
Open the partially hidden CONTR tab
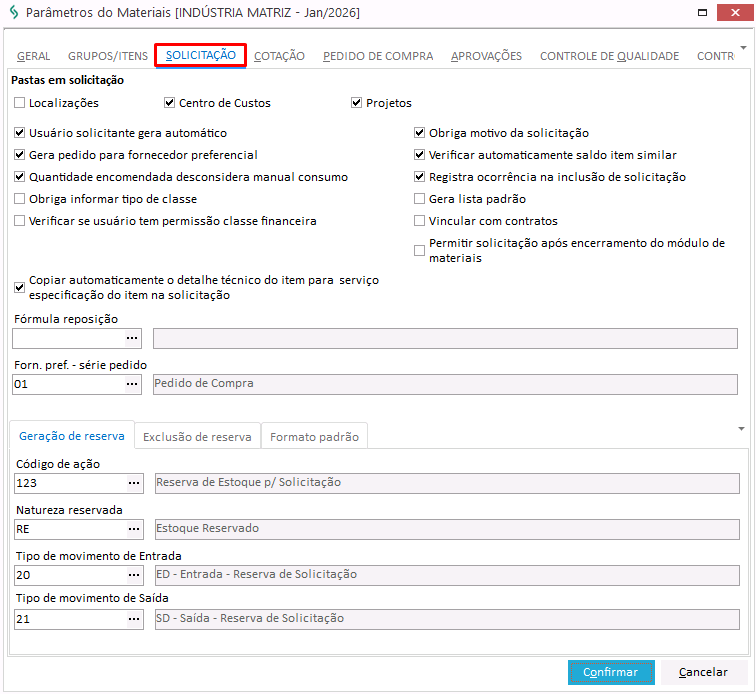[x=716, y=56]
